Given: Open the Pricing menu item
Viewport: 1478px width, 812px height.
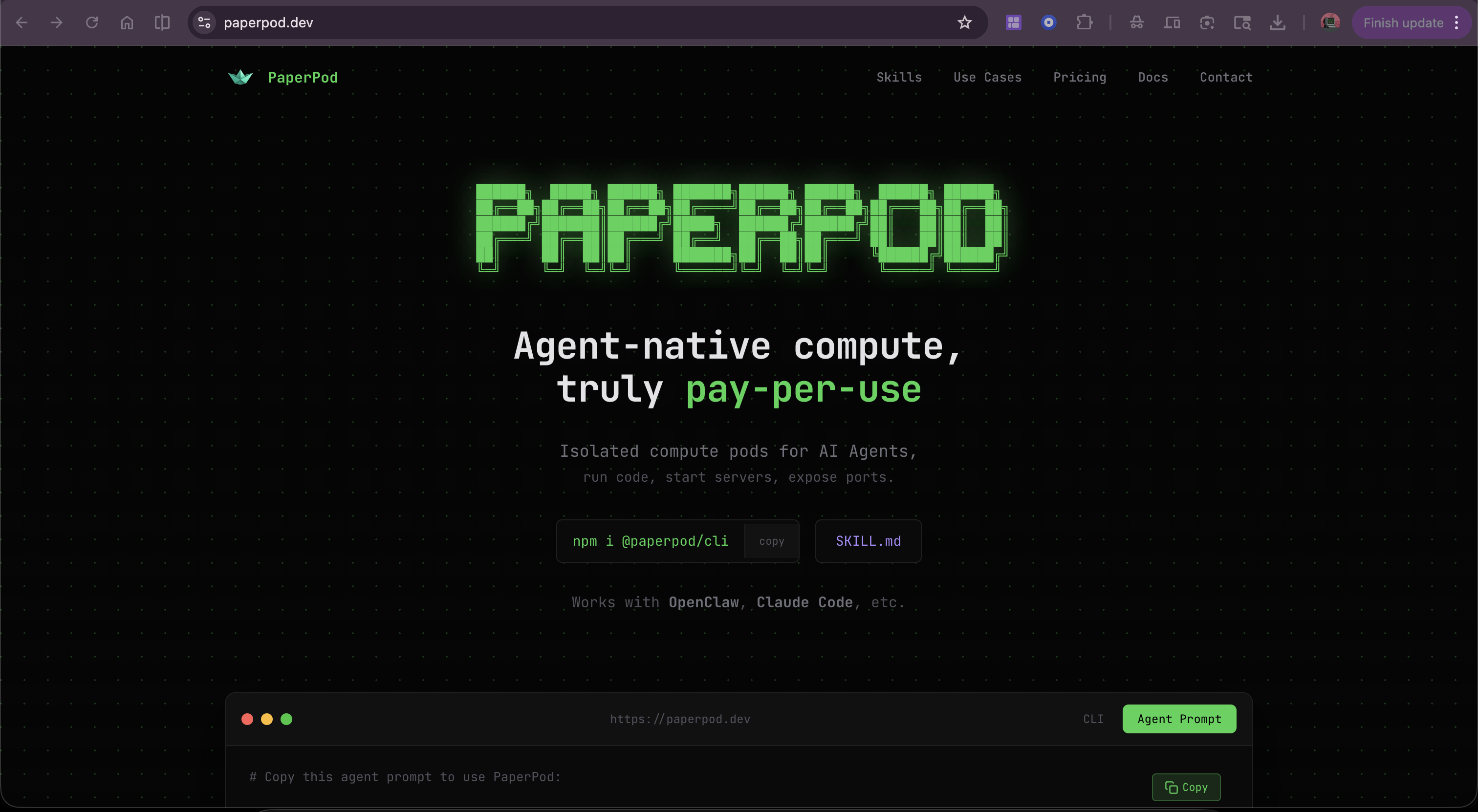Looking at the screenshot, I should 1079,77.
